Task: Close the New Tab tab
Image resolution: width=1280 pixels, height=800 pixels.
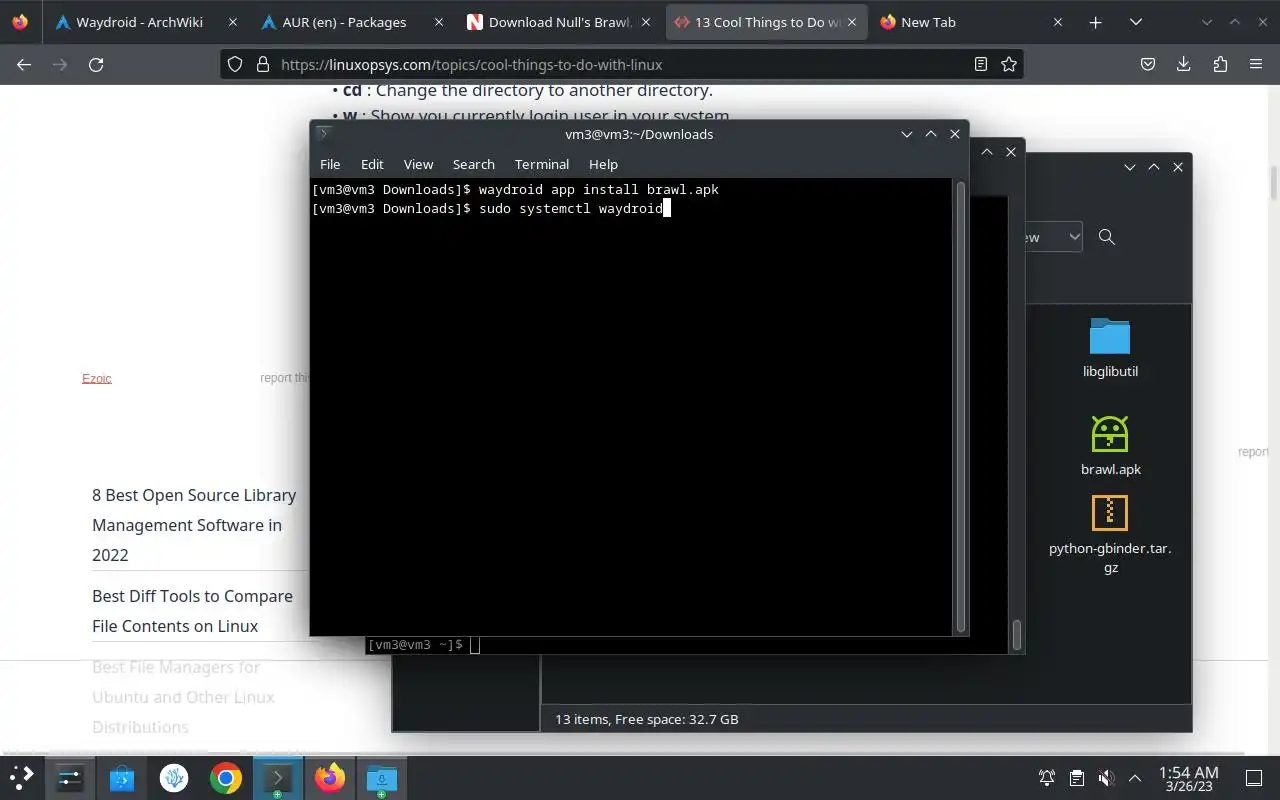Action: pyautogui.click(x=1056, y=22)
